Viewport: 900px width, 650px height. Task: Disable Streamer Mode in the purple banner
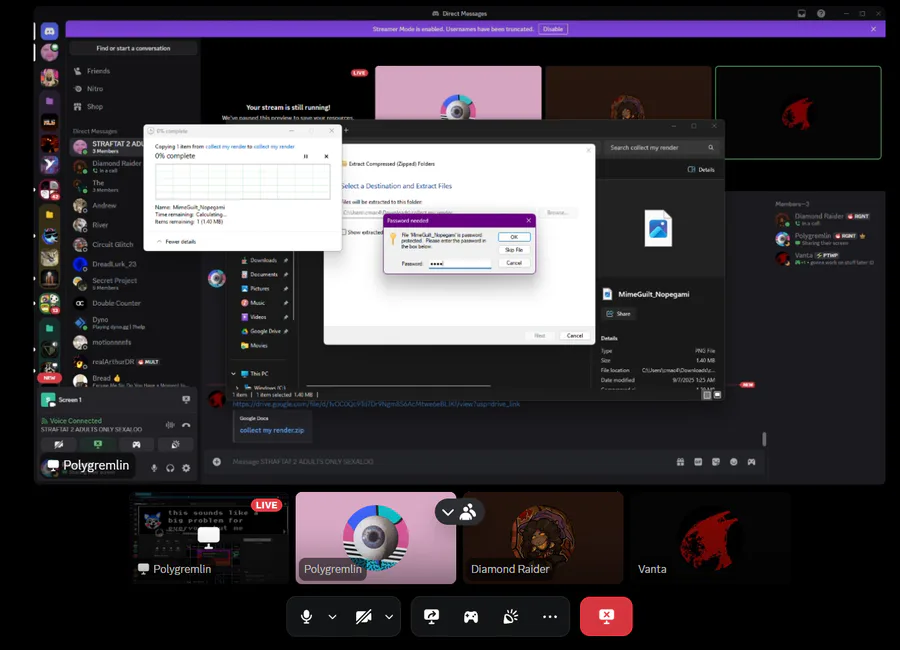[x=553, y=29]
